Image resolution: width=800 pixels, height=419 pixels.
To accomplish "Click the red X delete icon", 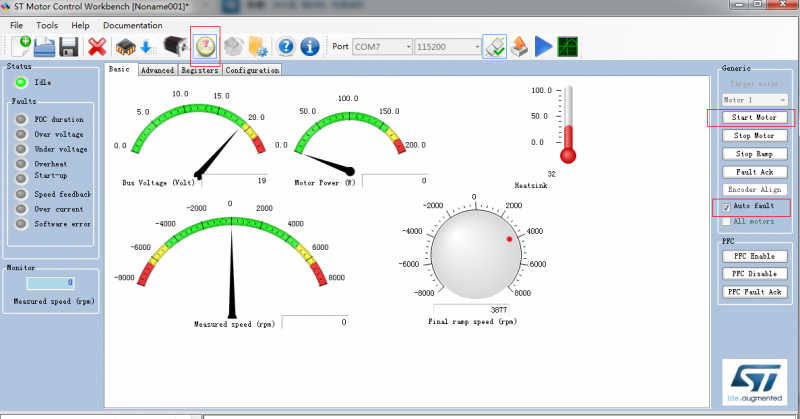I will click(x=97, y=47).
